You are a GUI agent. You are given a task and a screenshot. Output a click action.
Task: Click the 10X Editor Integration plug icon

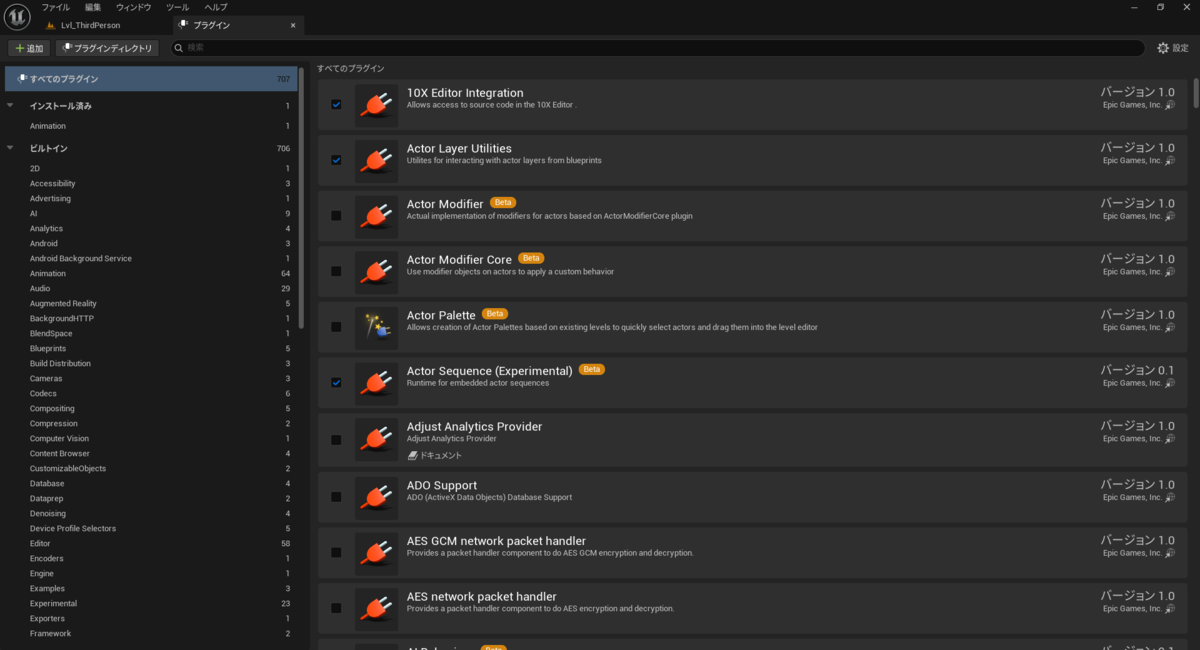(376, 105)
